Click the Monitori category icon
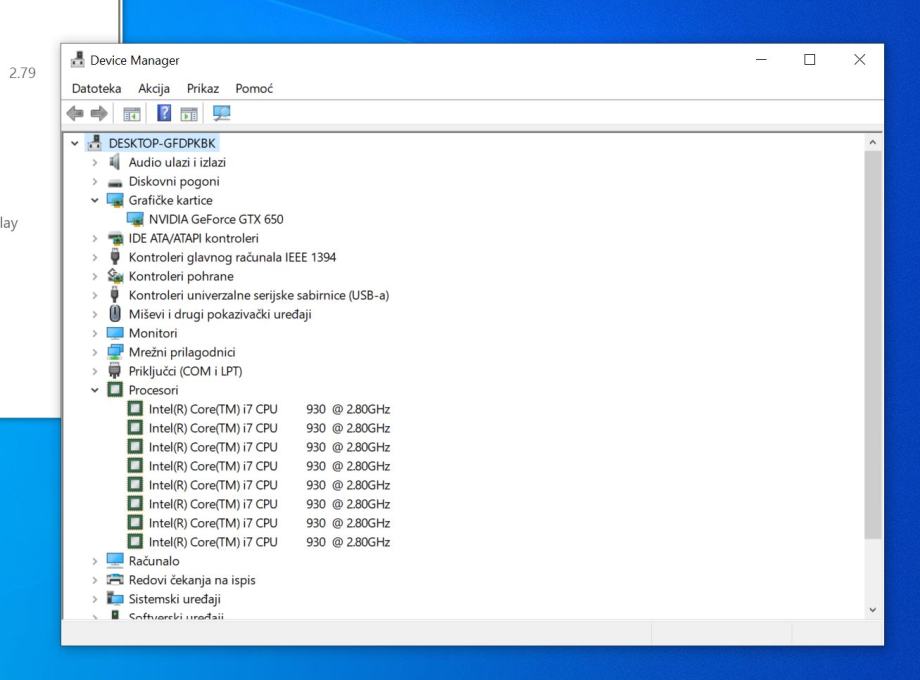The height and width of the screenshot is (680, 920). pos(116,333)
